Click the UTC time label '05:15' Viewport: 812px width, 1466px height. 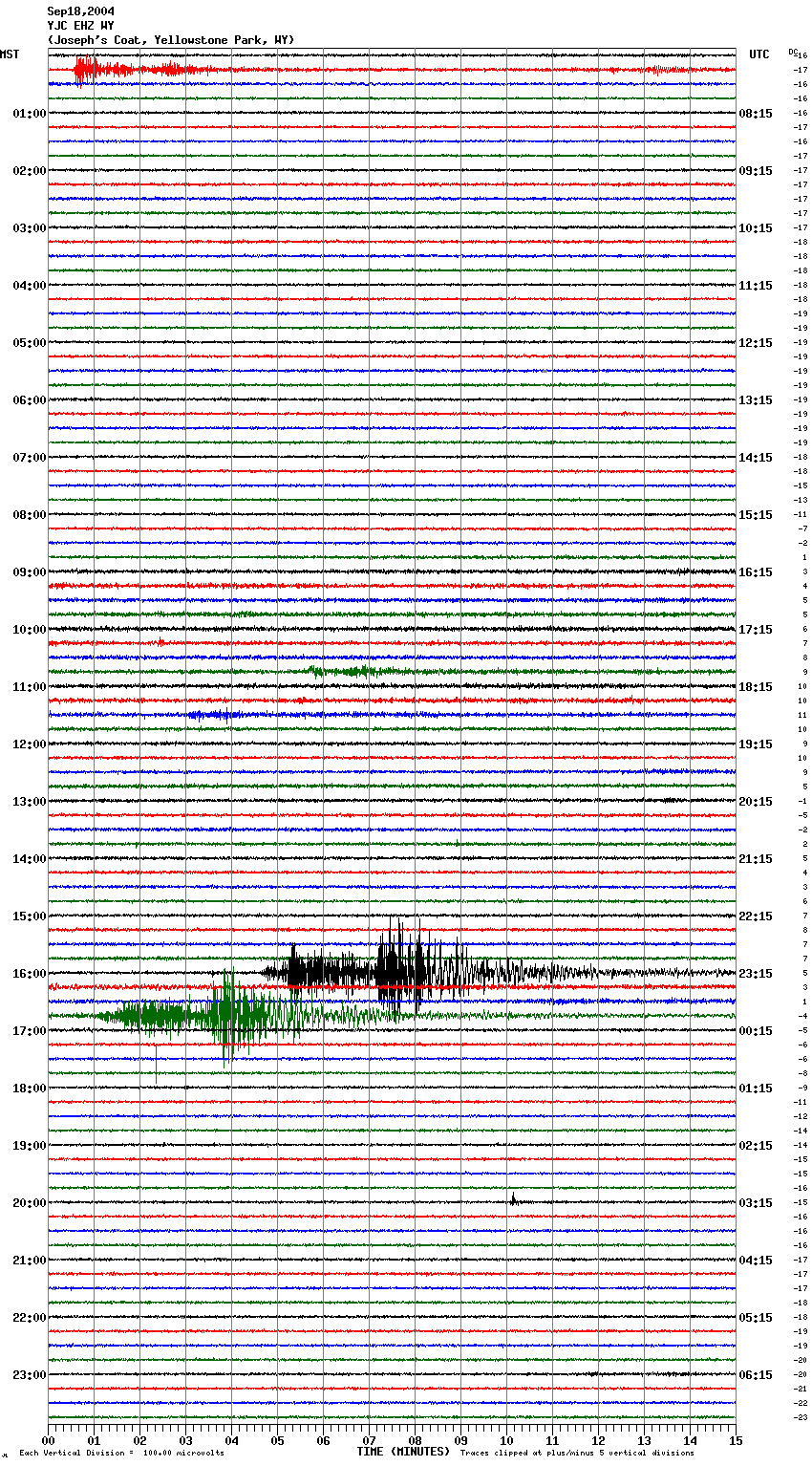756,1318
